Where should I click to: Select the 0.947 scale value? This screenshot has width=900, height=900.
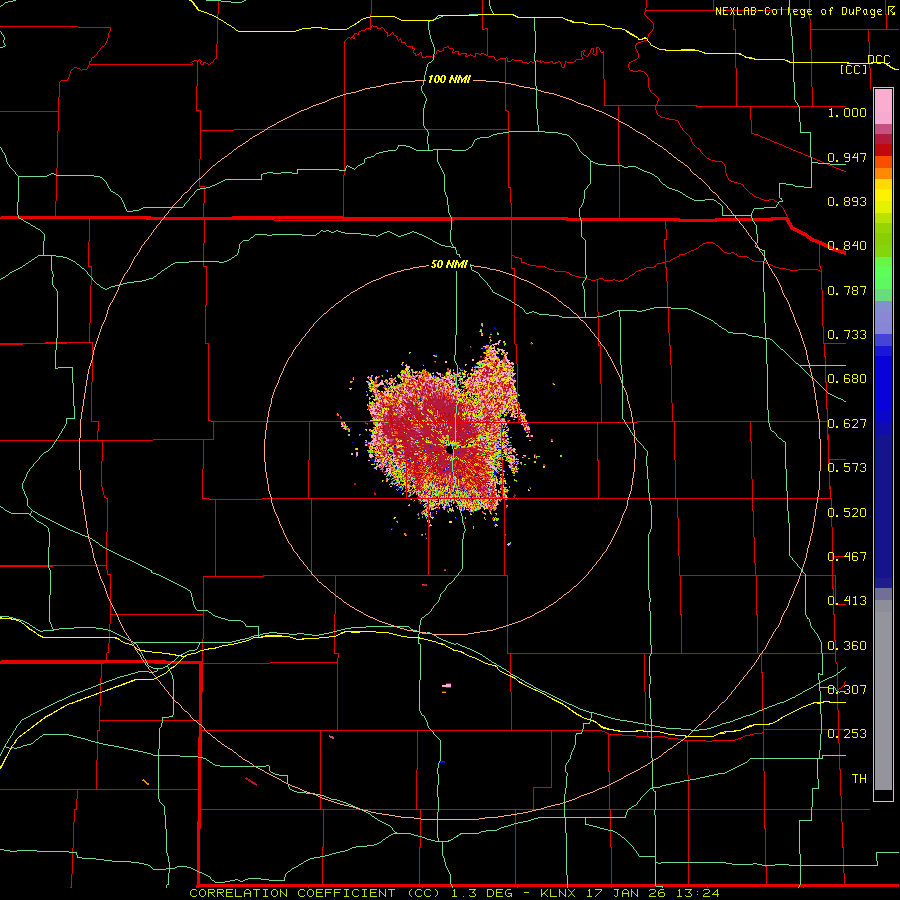[847, 157]
